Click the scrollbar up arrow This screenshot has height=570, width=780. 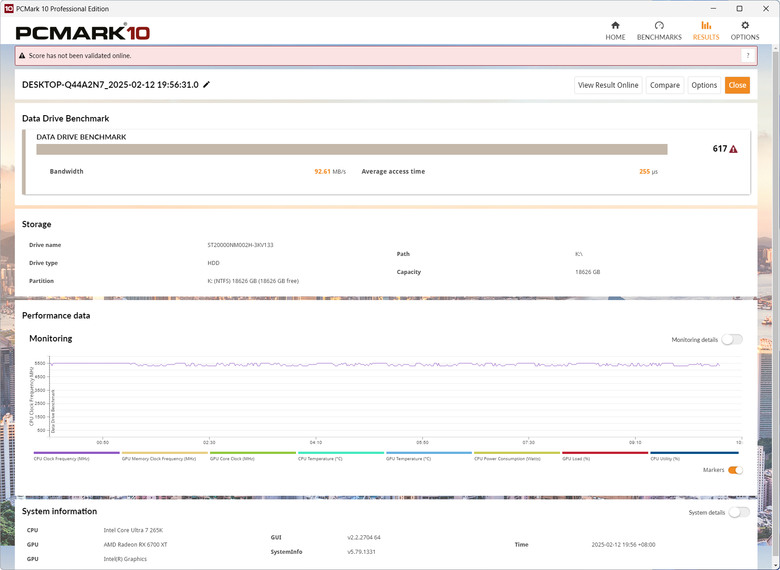click(776, 48)
